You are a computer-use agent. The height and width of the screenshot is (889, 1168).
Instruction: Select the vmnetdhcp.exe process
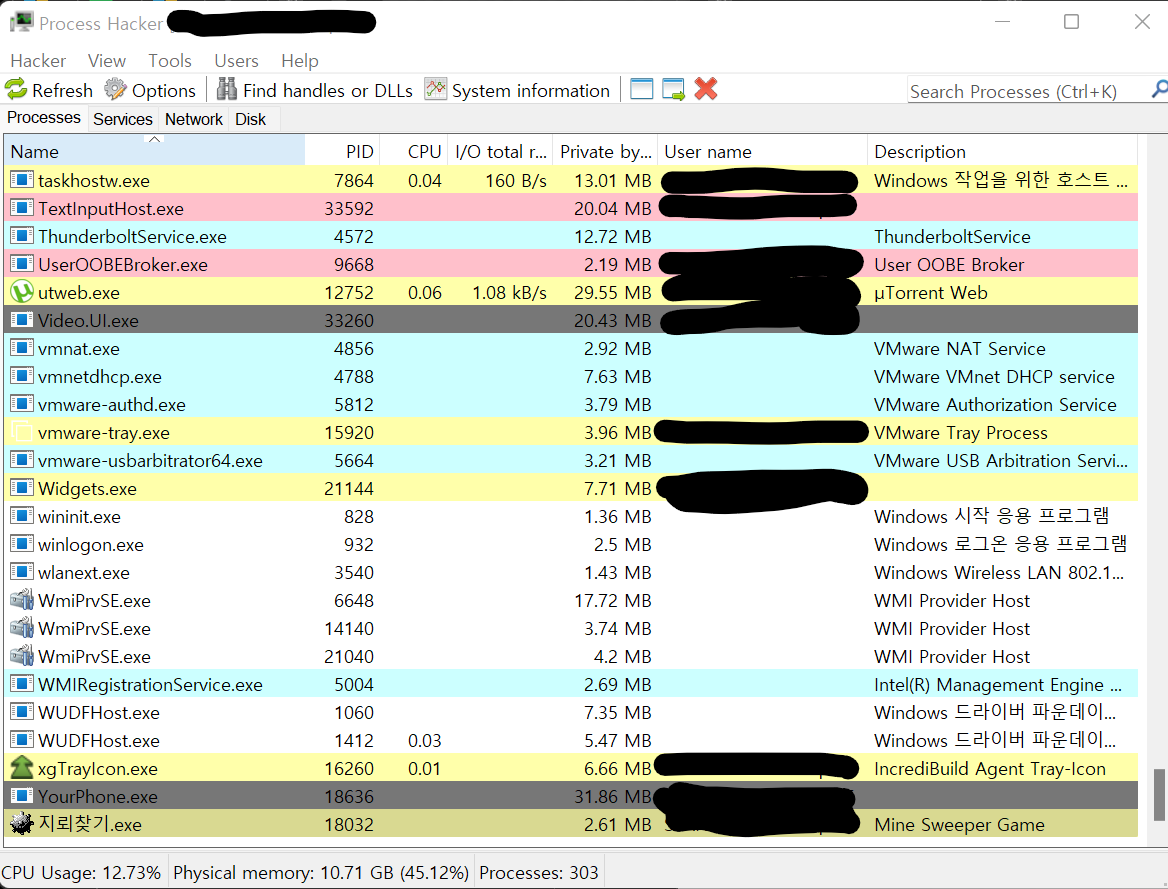point(571,376)
